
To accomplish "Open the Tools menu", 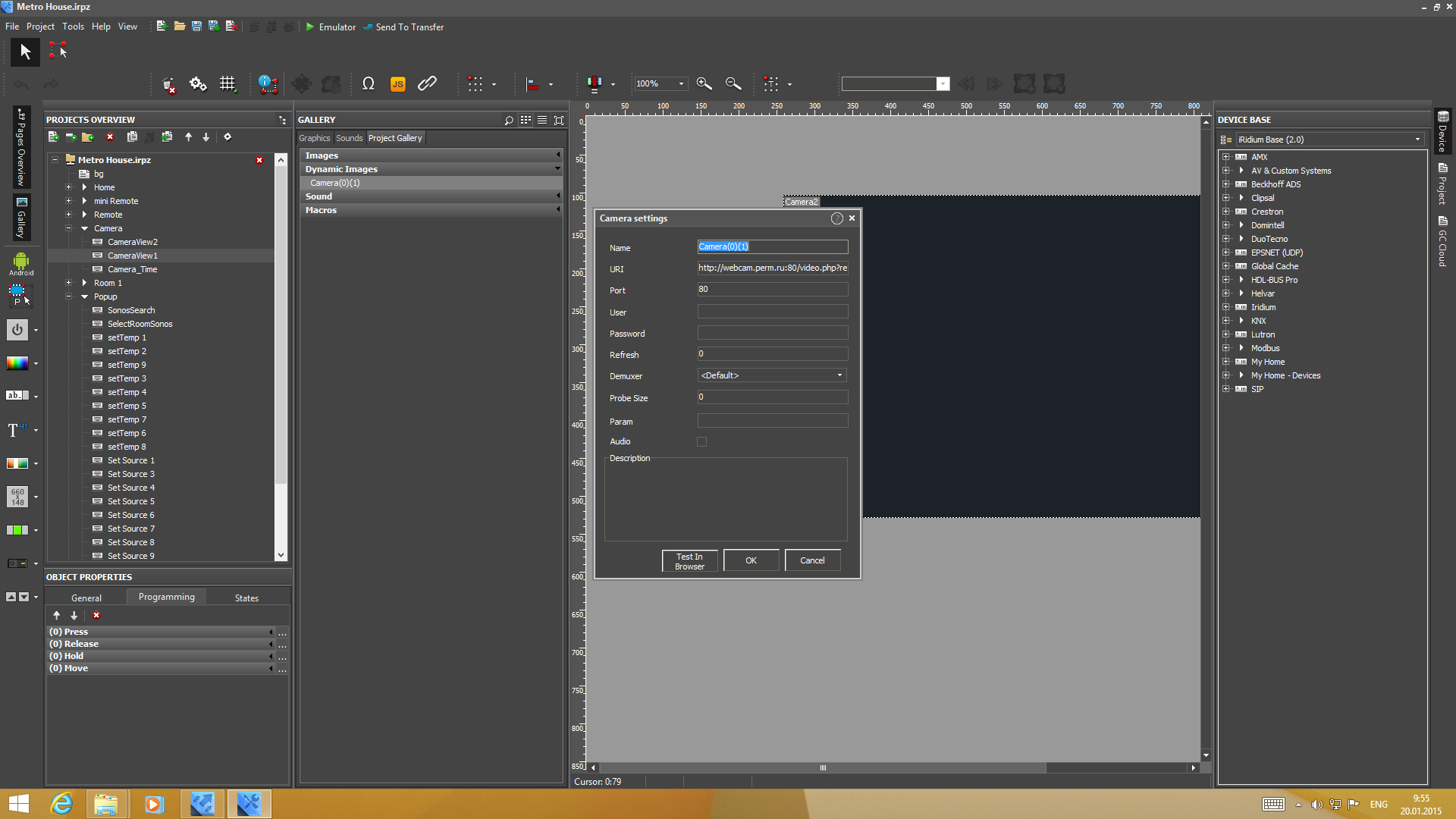I will click(x=73, y=27).
